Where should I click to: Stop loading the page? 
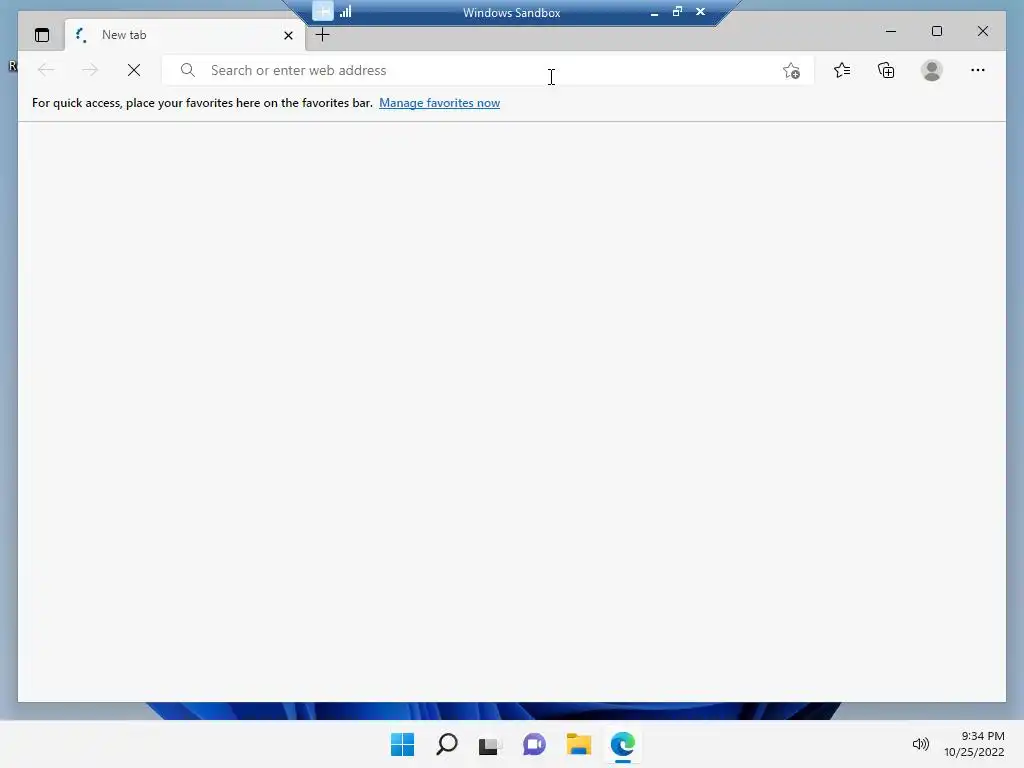point(134,70)
